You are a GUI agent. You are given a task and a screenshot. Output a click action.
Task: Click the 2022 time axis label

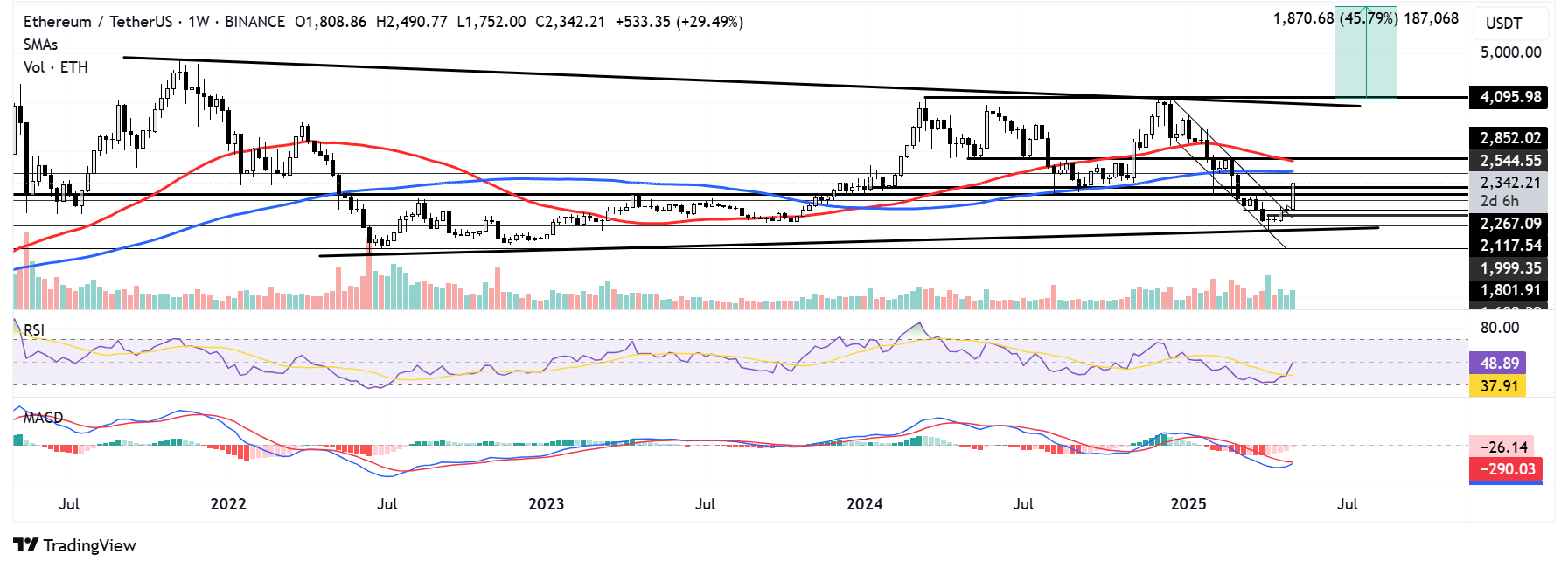(228, 504)
